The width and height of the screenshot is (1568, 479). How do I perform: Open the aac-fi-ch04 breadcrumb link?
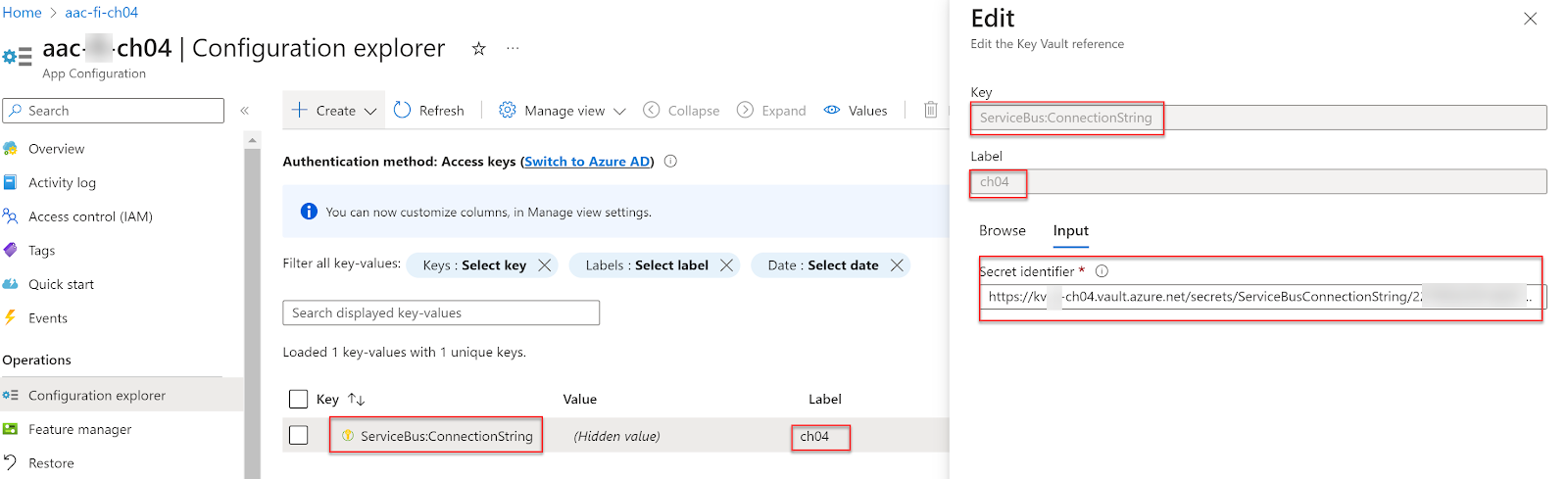click(101, 13)
